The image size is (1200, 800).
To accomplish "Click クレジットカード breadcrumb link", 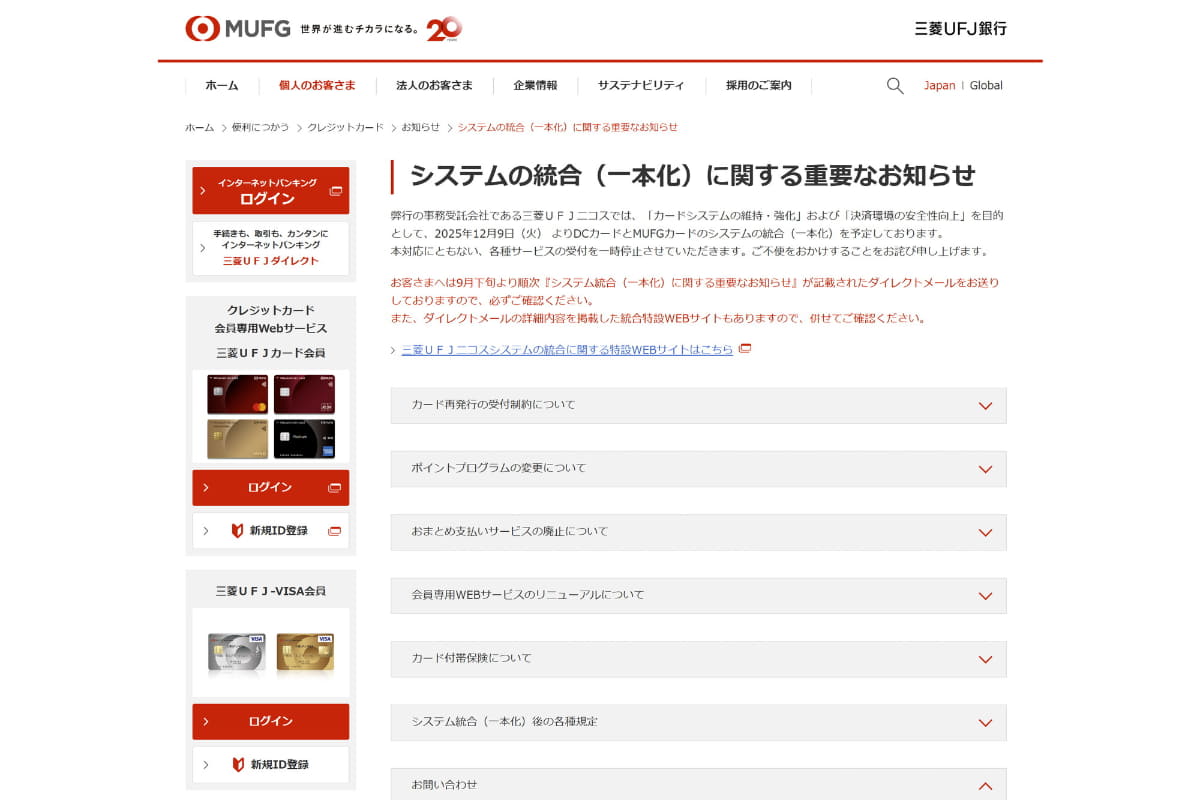I will pos(345,127).
